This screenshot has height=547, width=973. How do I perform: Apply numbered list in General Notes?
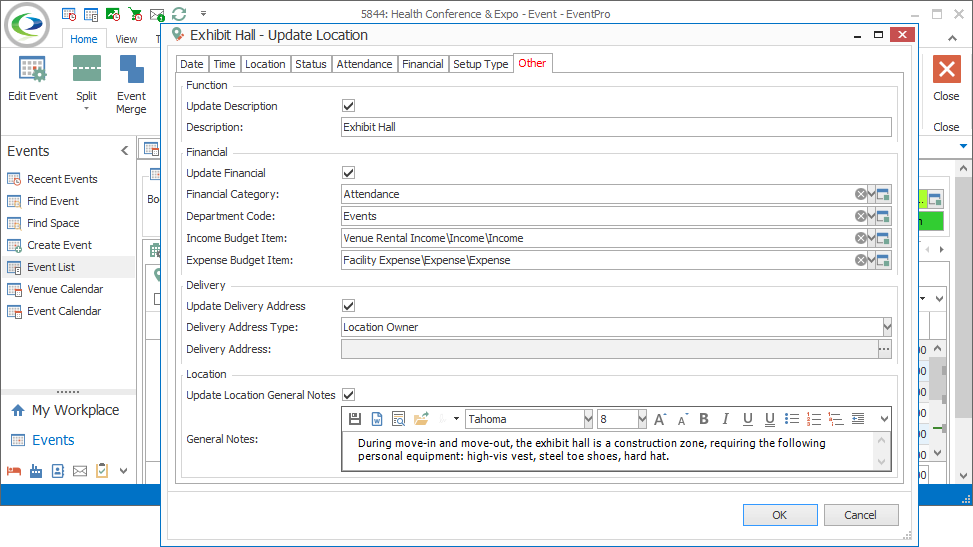pos(814,419)
